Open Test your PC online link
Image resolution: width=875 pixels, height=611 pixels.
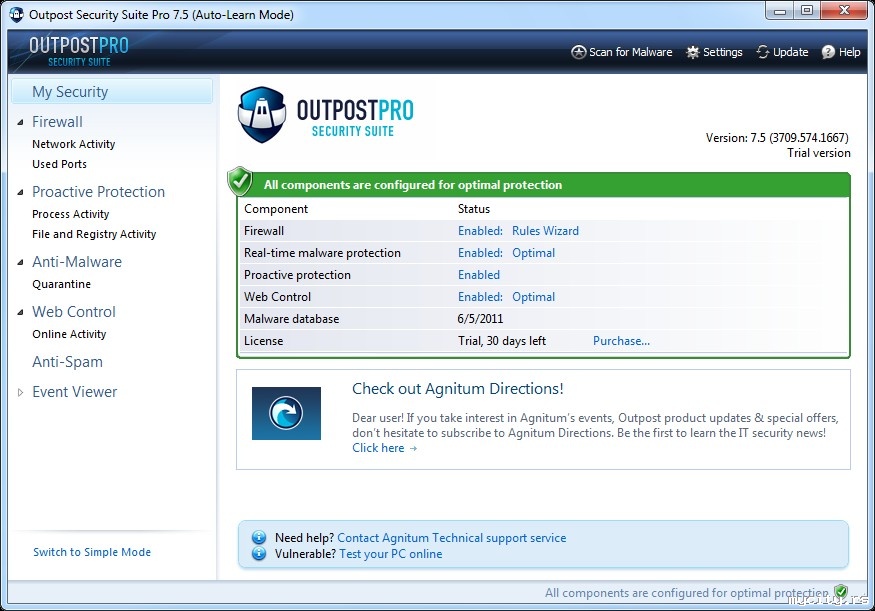[x=391, y=554]
